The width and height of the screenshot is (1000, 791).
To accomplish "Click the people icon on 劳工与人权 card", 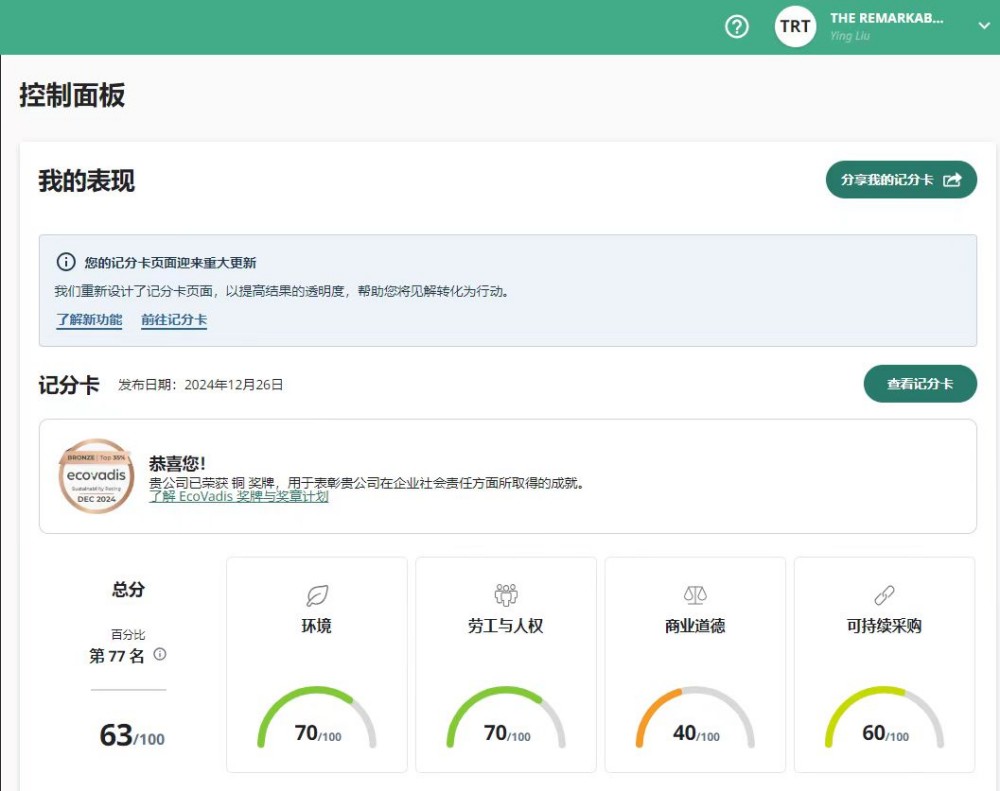I will 506,594.
